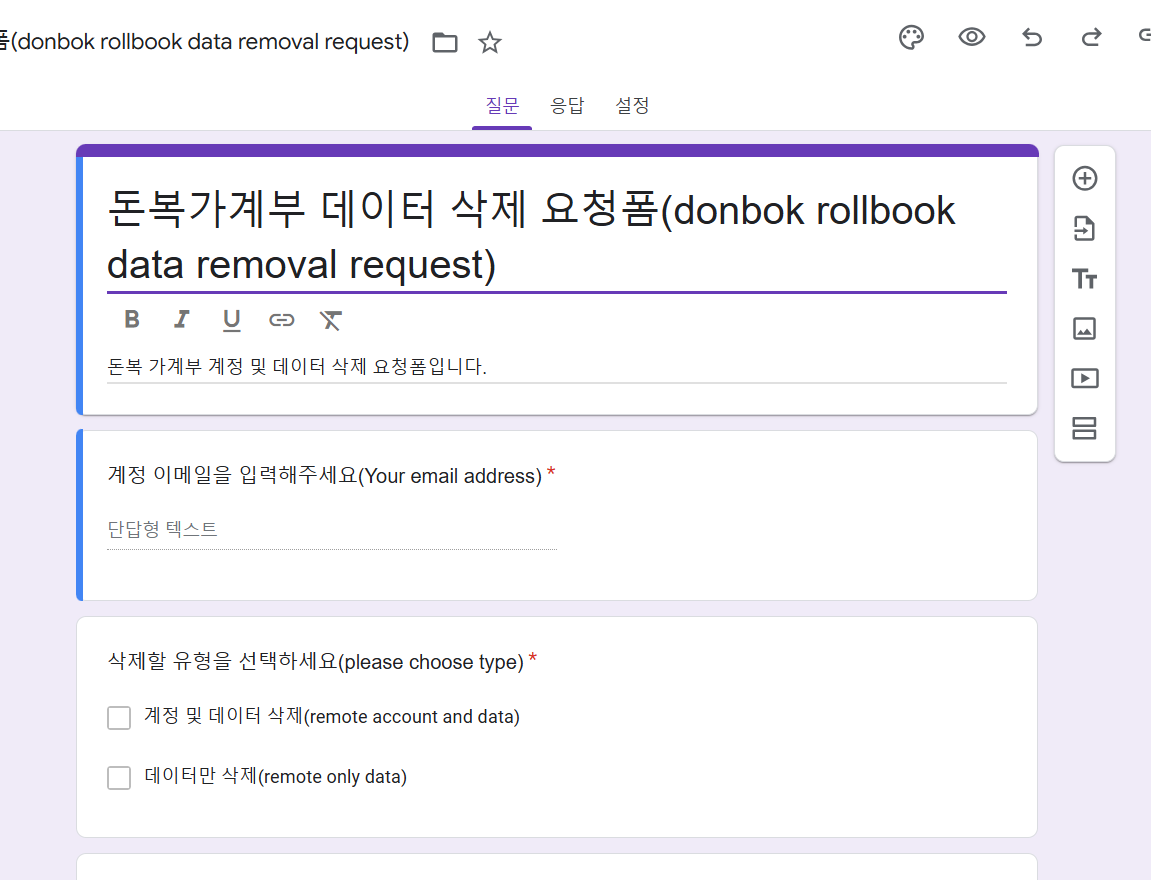
Task: Click the 단답형 텍스트 answer field
Action: click(x=332, y=530)
